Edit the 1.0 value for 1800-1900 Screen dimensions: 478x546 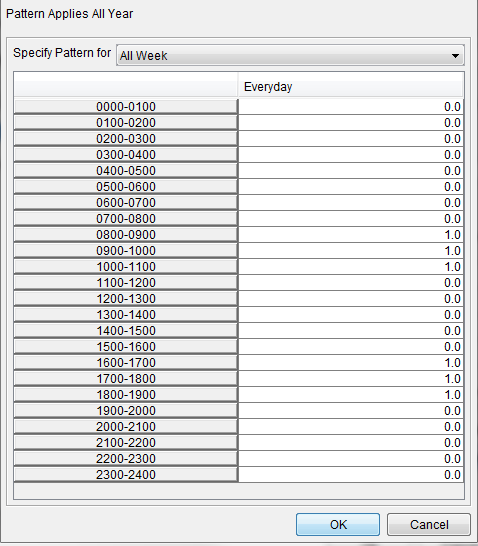(351, 395)
